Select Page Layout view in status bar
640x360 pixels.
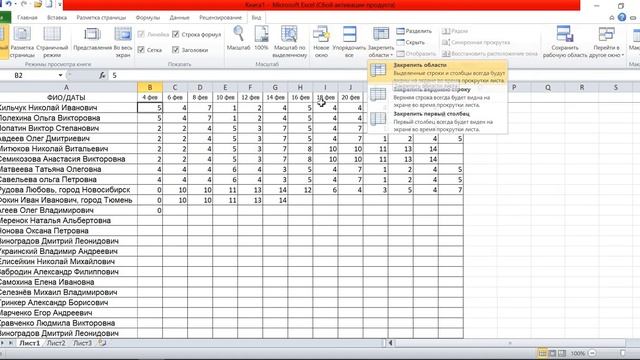click(552, 353)
